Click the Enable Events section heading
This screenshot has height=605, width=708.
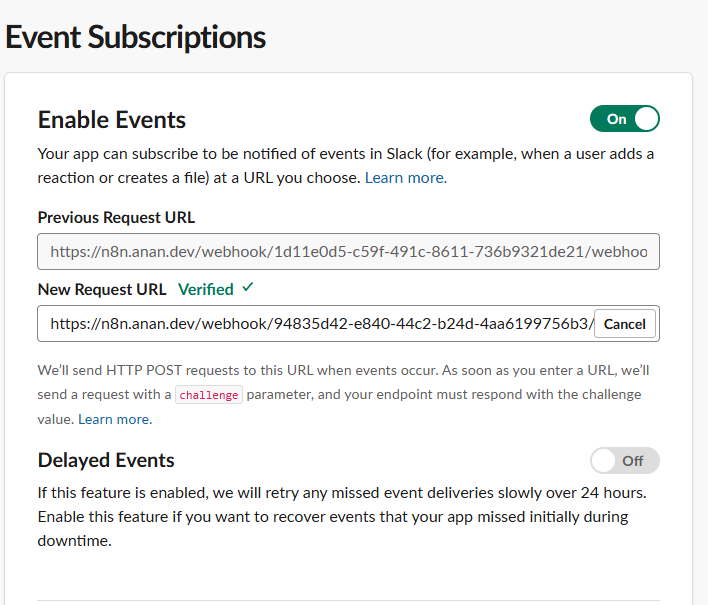pyautogui.click(x=112, y=120)
